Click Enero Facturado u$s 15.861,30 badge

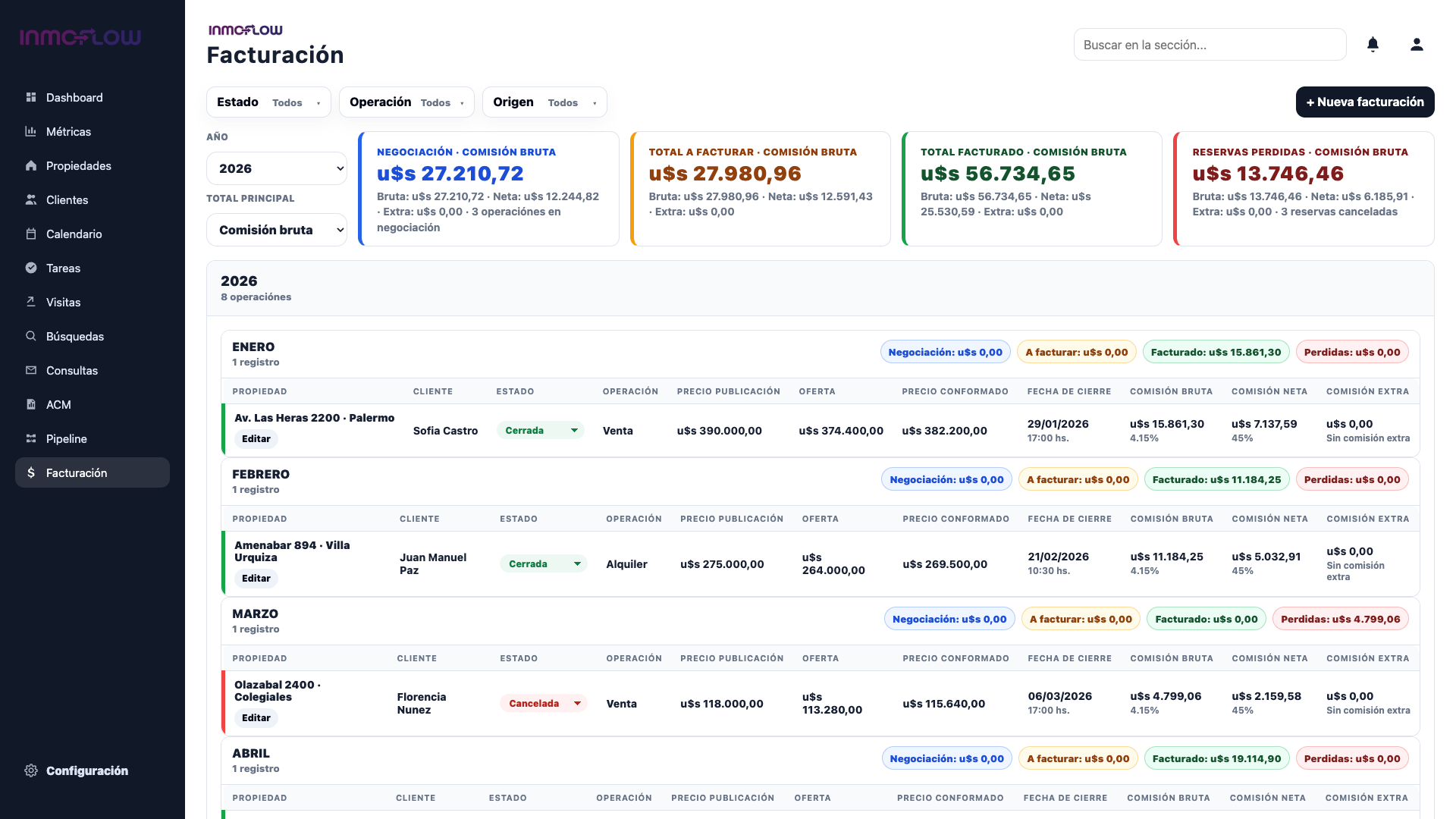1216,352
